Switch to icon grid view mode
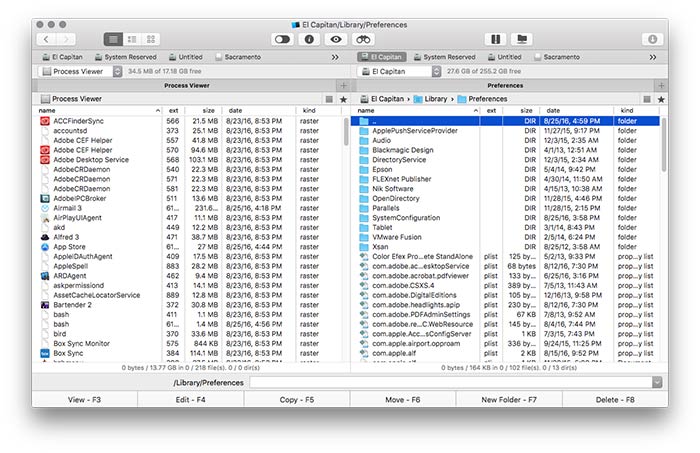Image resolution: width=700 pixels, height=453 pixels. coord(151,39)
